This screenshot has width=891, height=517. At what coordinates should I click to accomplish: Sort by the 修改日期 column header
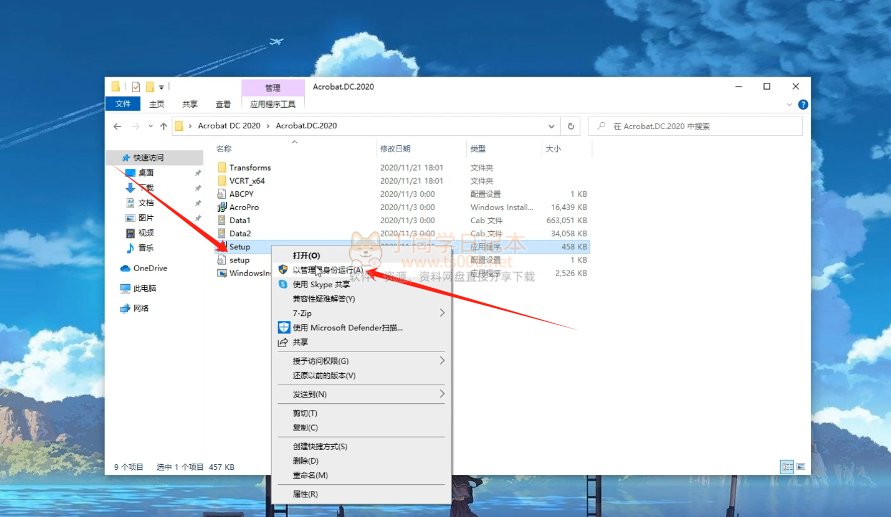(x=395, y=148)
